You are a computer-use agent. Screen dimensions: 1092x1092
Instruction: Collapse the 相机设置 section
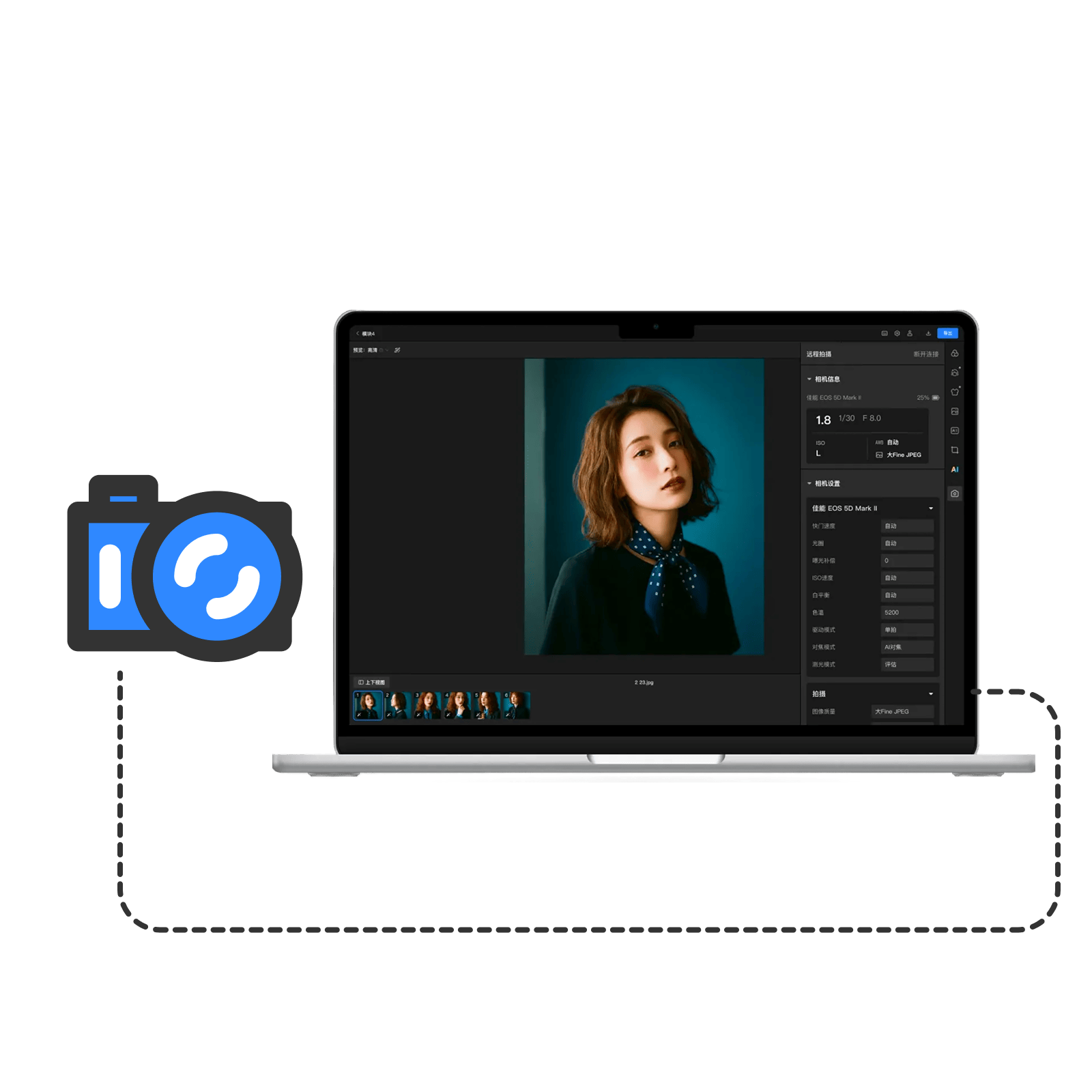tap(809, 484)
